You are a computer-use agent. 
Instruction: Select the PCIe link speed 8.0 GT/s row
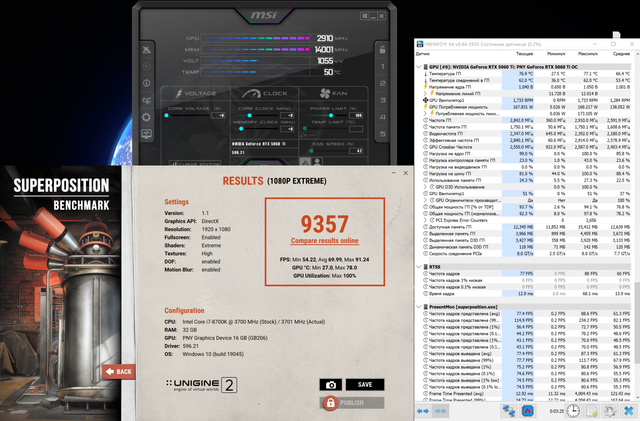(527, 254)
